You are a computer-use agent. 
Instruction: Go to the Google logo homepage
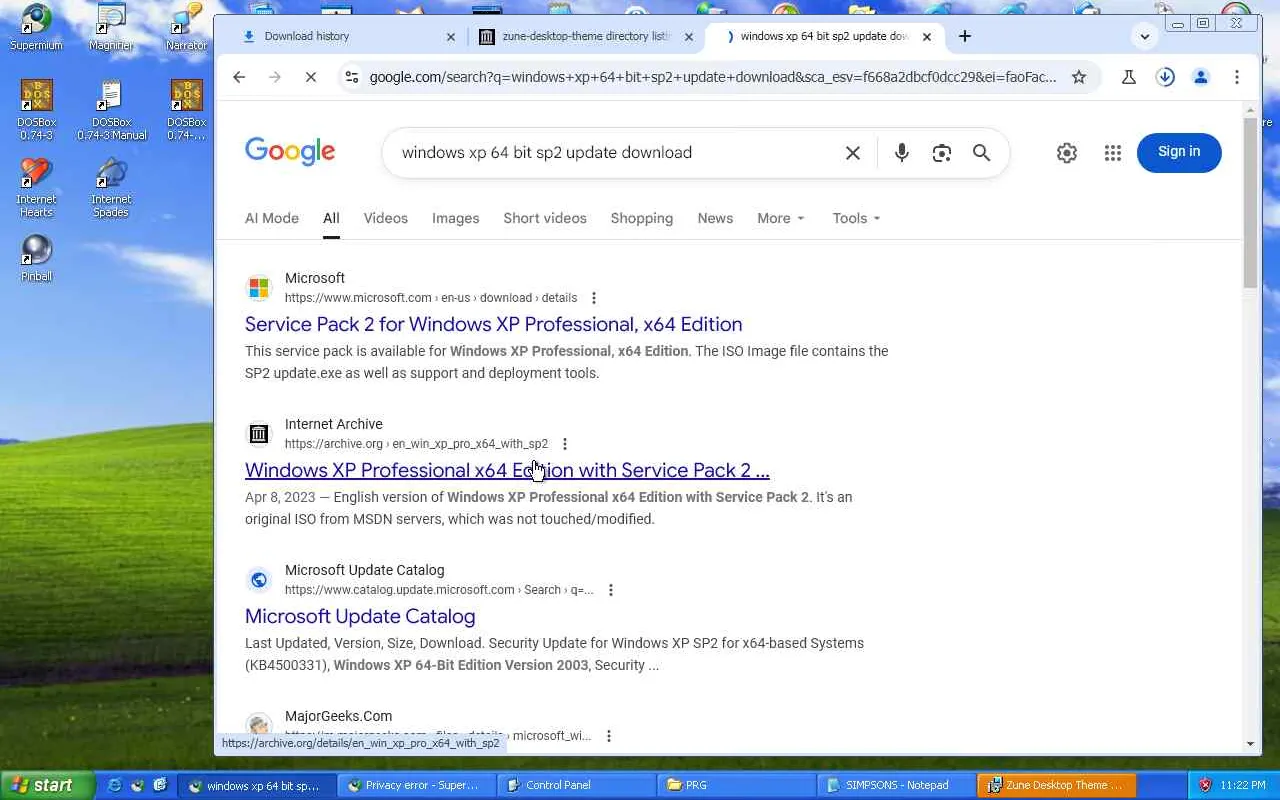tap(290, 152)
